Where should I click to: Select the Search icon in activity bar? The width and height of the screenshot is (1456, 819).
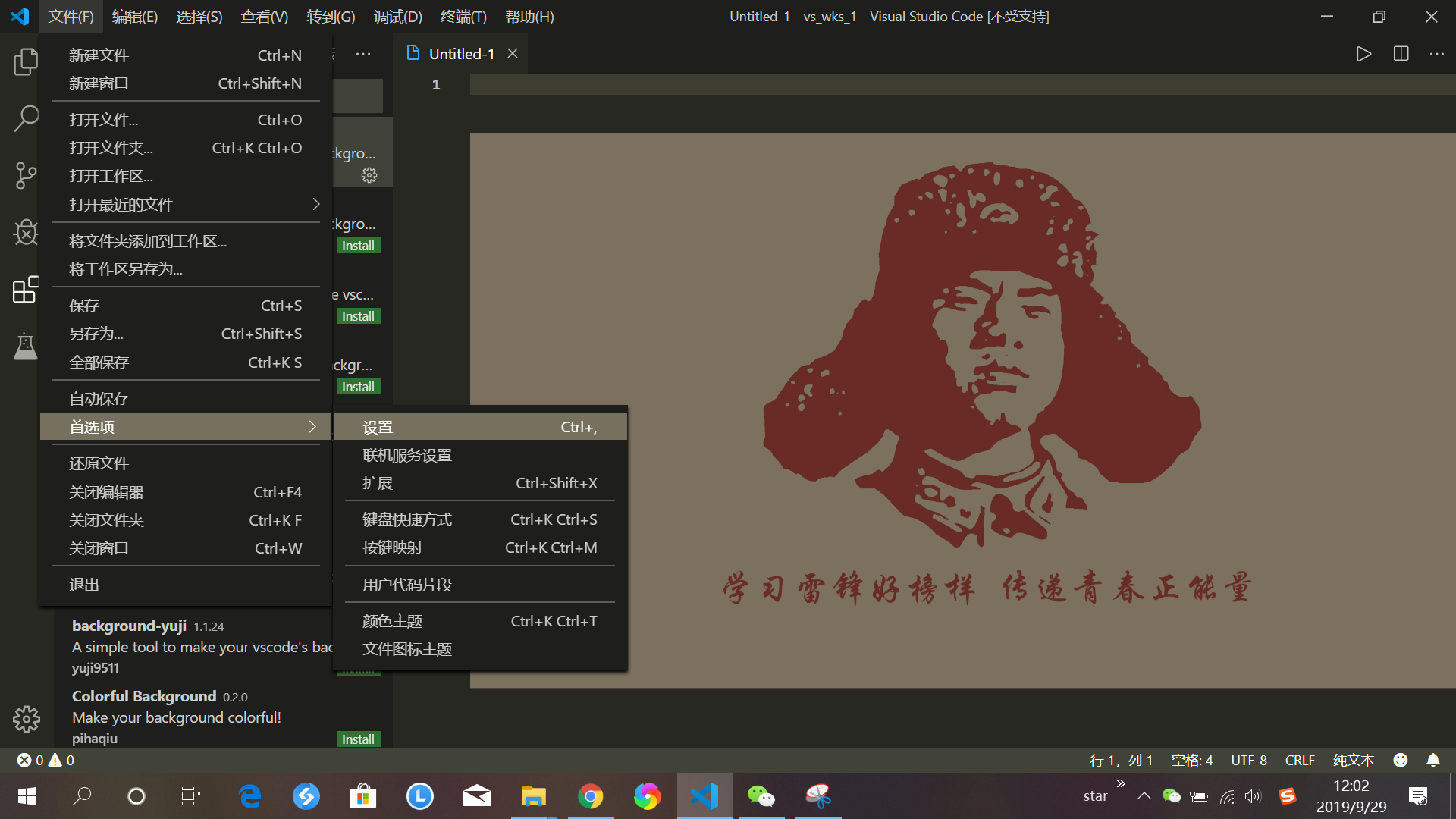click(x=25, y=118)
